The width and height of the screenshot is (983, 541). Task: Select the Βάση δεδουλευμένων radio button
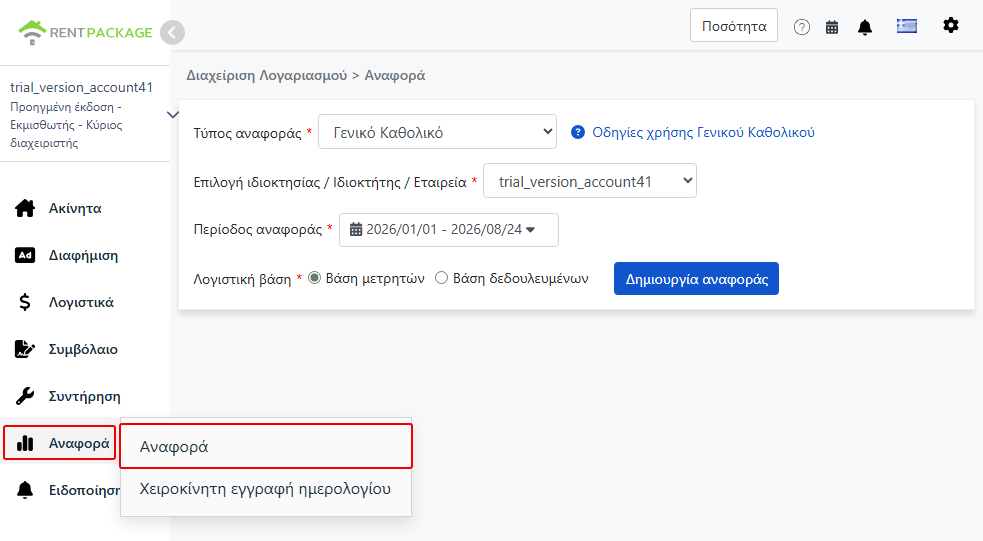pos(441,278)
